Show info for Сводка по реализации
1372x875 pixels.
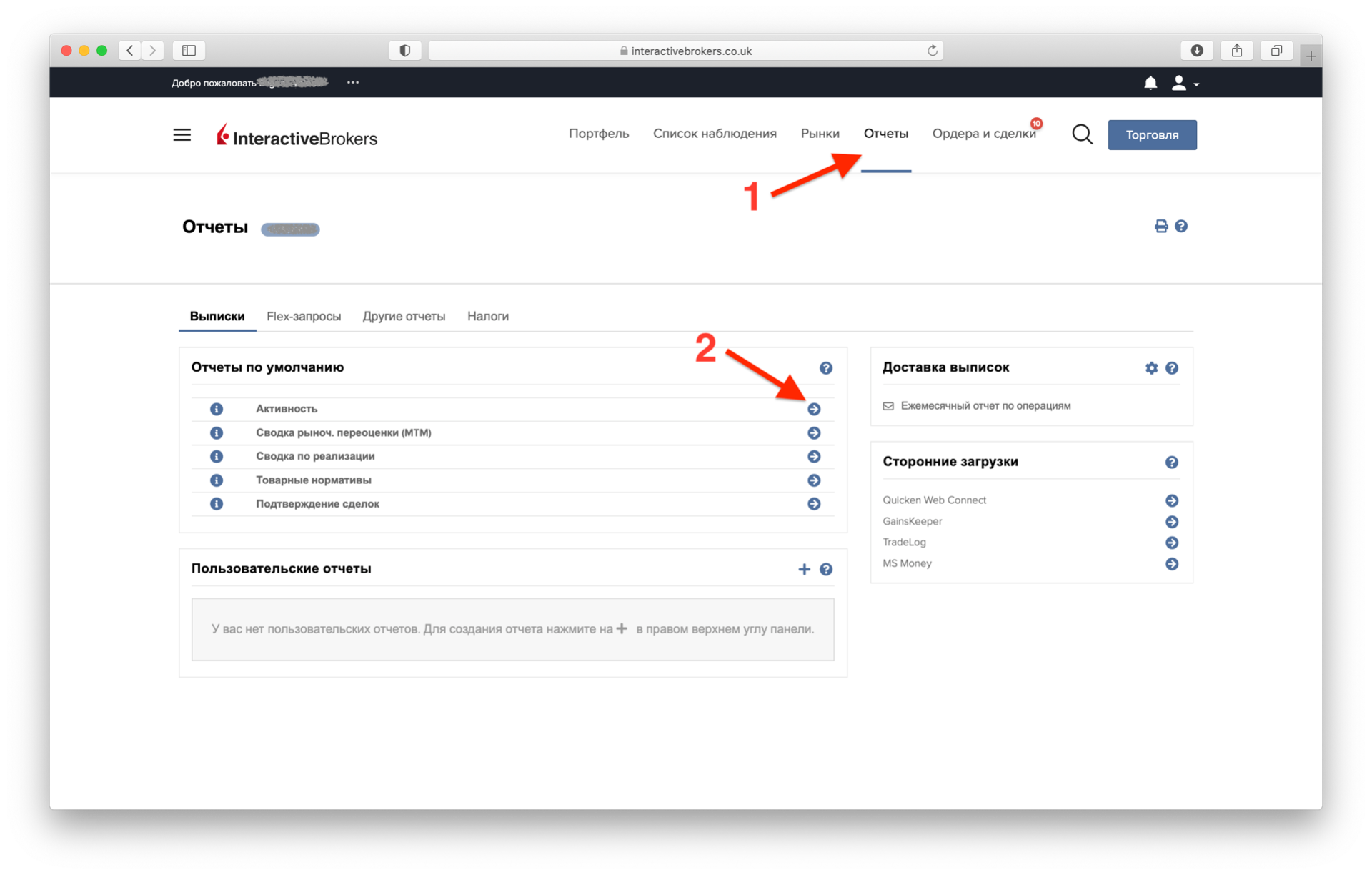[x=217, y=456]
